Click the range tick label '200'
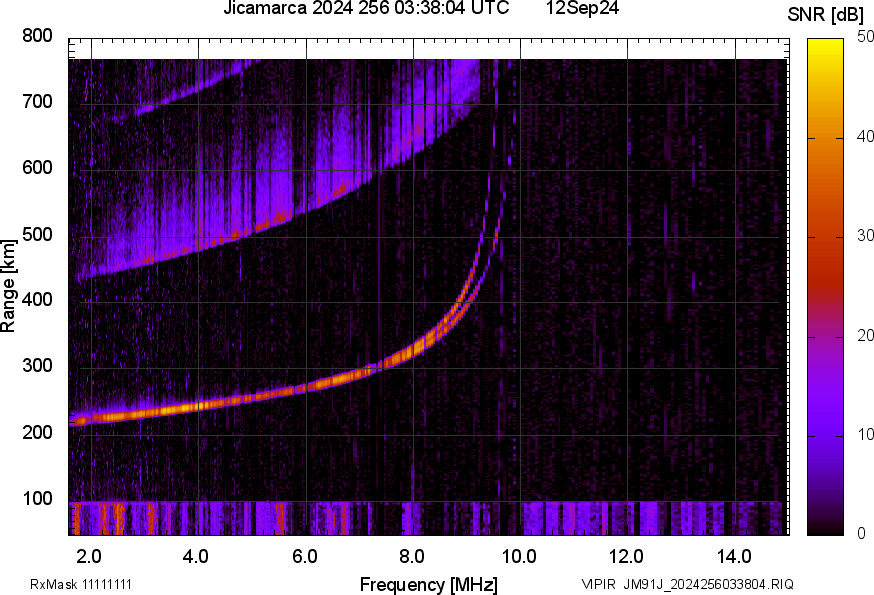The width and height of the screenshot is (874, 595). [x=37, y=432]
